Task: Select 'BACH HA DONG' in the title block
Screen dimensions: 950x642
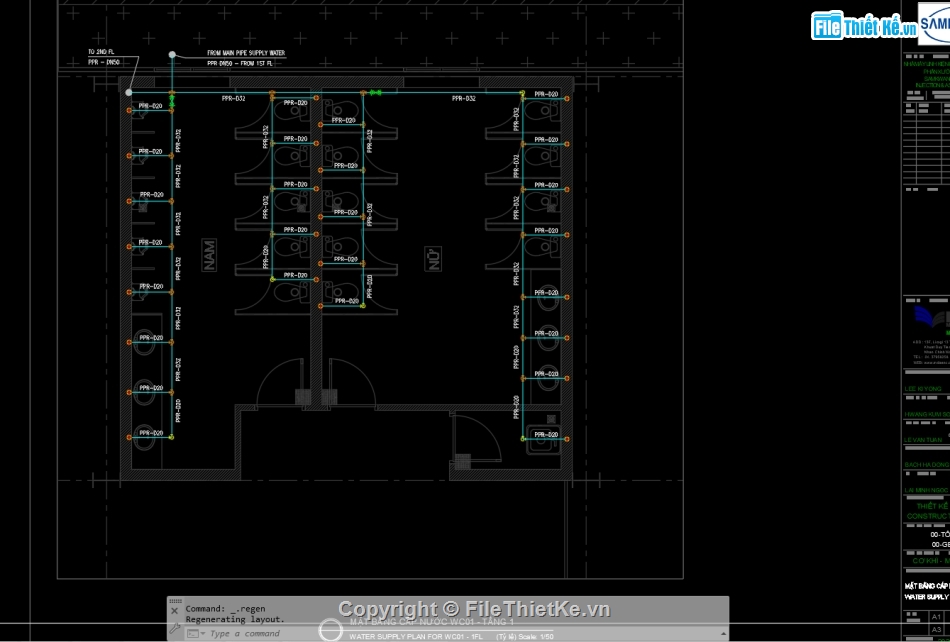Action: tap(927, 465)
